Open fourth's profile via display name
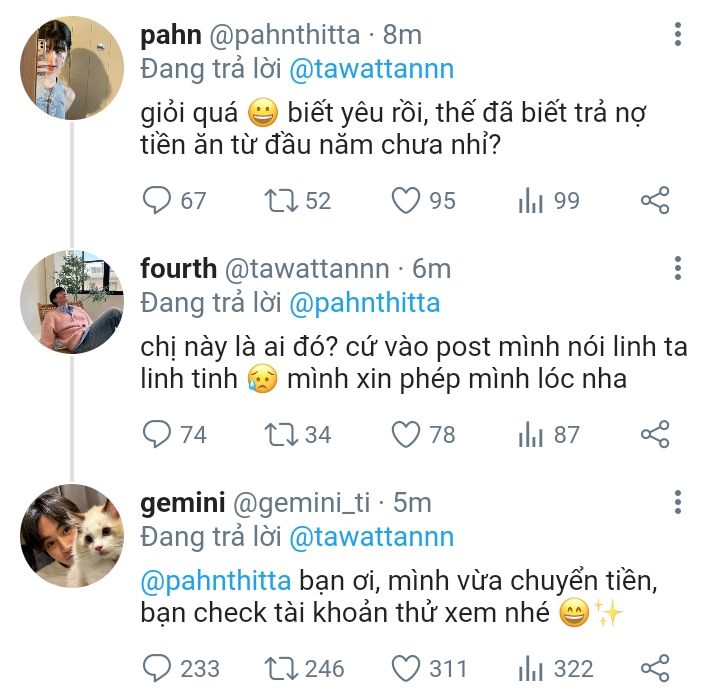The width and height of the screenshot is (720, 698). pyautogui.click(x=178, y=268)
